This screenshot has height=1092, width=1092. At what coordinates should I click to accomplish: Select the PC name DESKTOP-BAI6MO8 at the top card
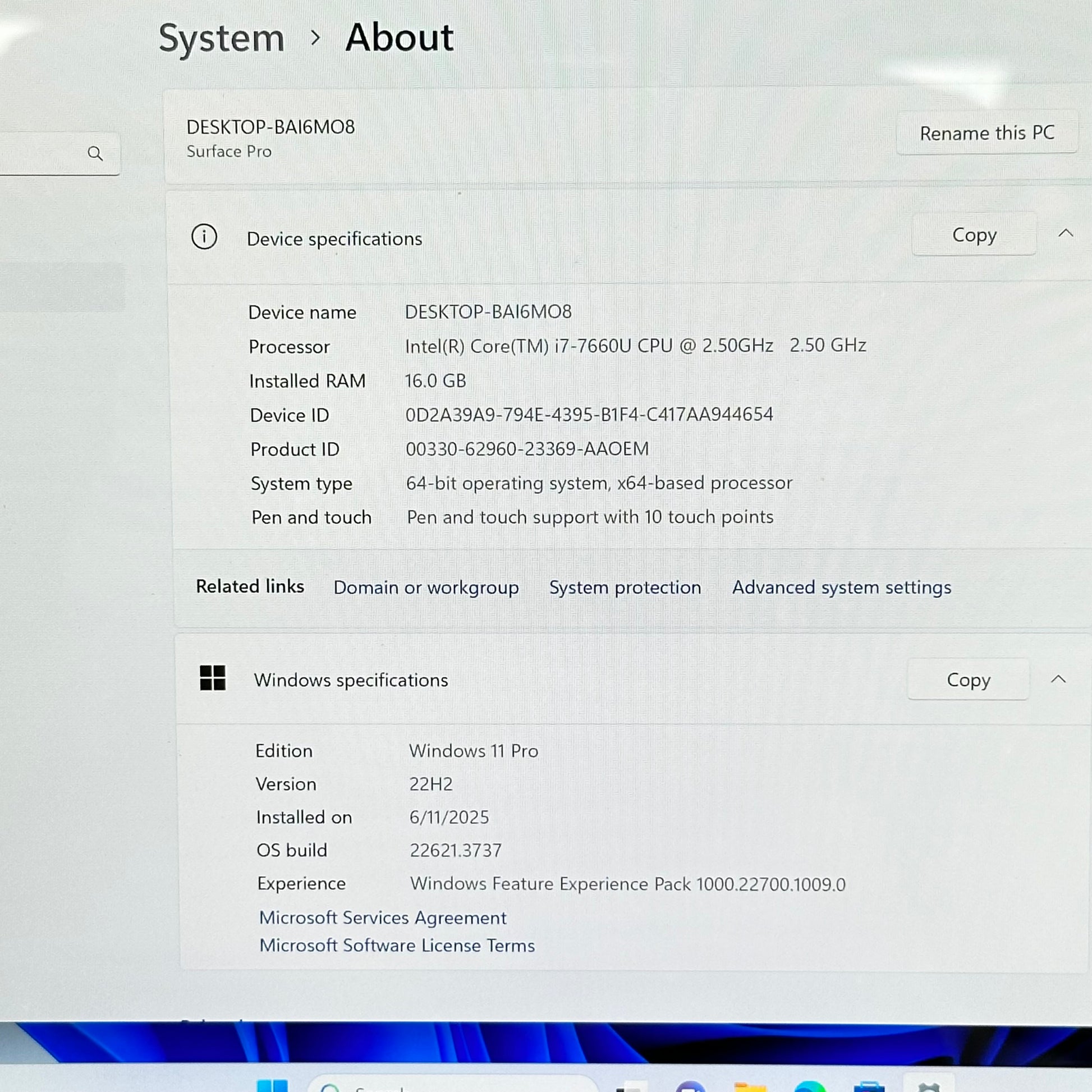[270, 127]
